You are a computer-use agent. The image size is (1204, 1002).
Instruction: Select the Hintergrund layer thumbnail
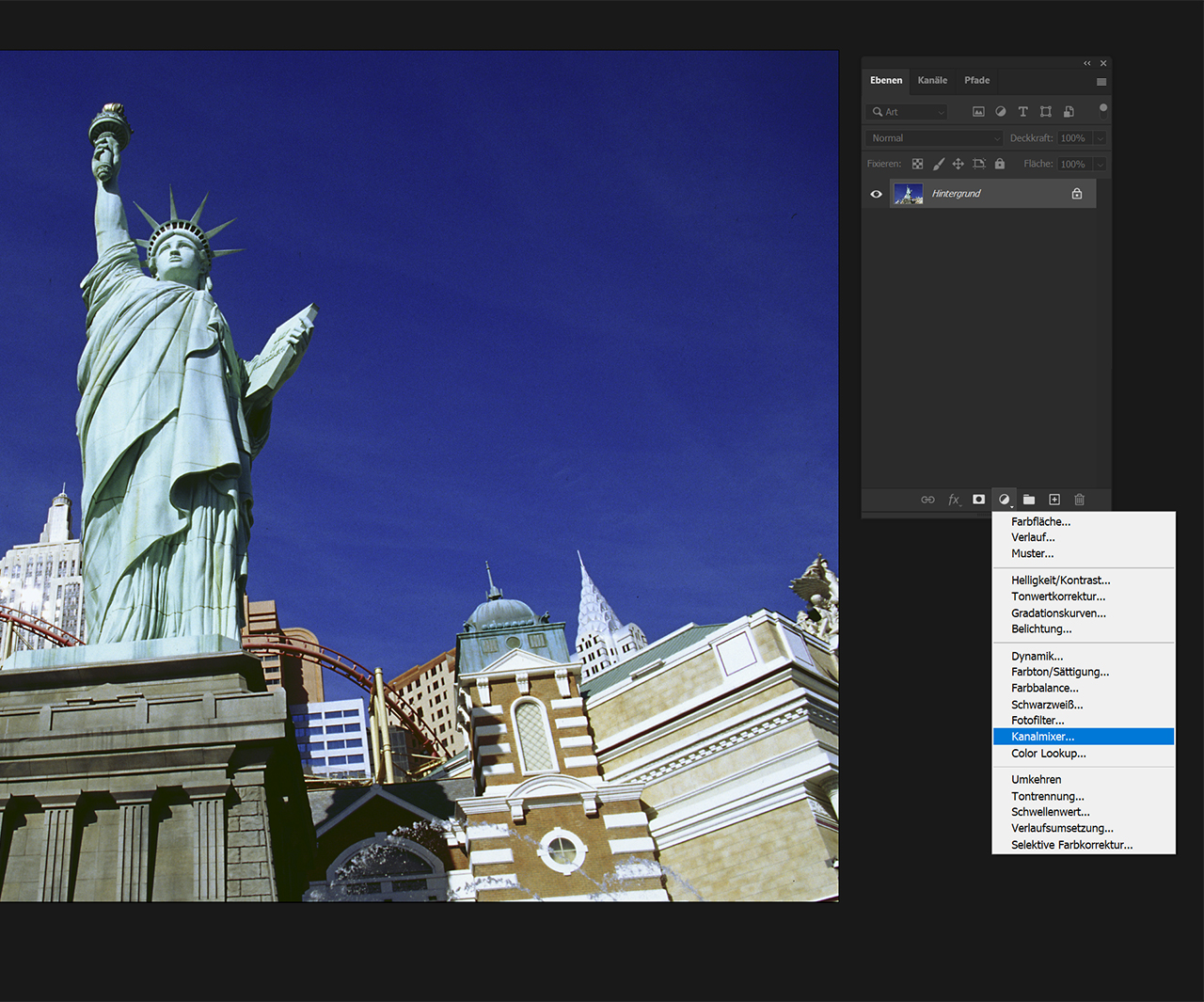pyautogui.click(x=908, y=194)
